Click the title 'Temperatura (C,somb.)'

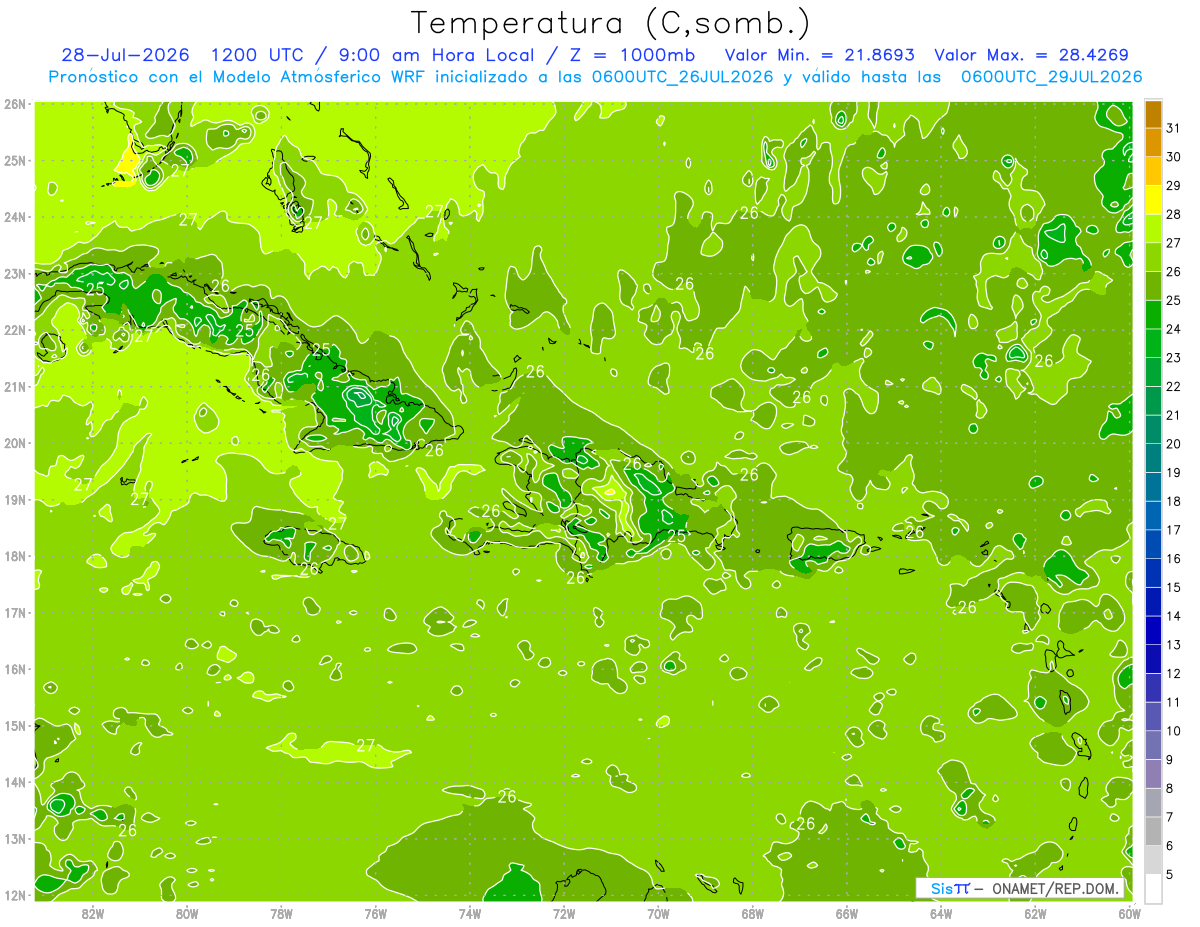tap(611, 23)
